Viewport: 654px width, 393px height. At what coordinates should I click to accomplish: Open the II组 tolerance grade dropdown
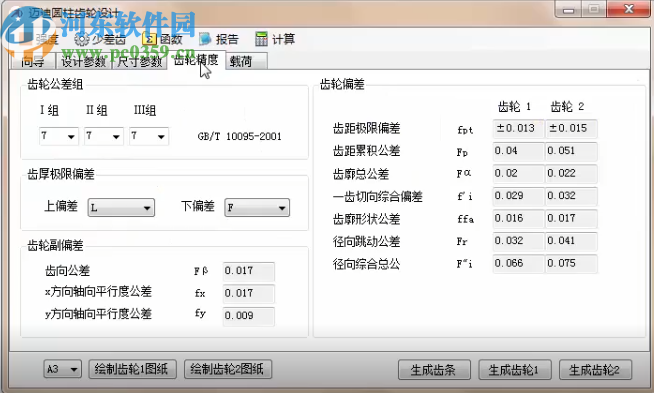[104, 136]
